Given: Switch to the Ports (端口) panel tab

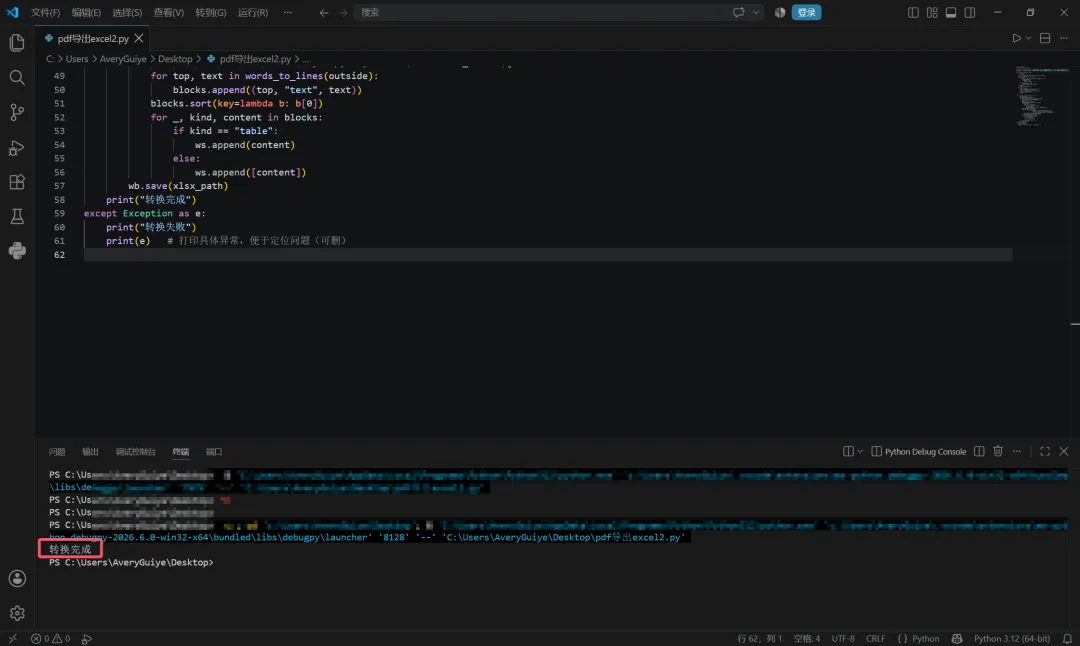Looking at the screenshot, I should pos(214,452).
